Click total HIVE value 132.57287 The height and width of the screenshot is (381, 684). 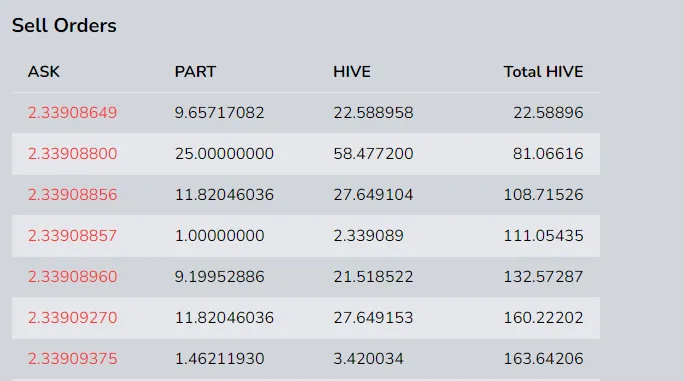click(544, 277)
